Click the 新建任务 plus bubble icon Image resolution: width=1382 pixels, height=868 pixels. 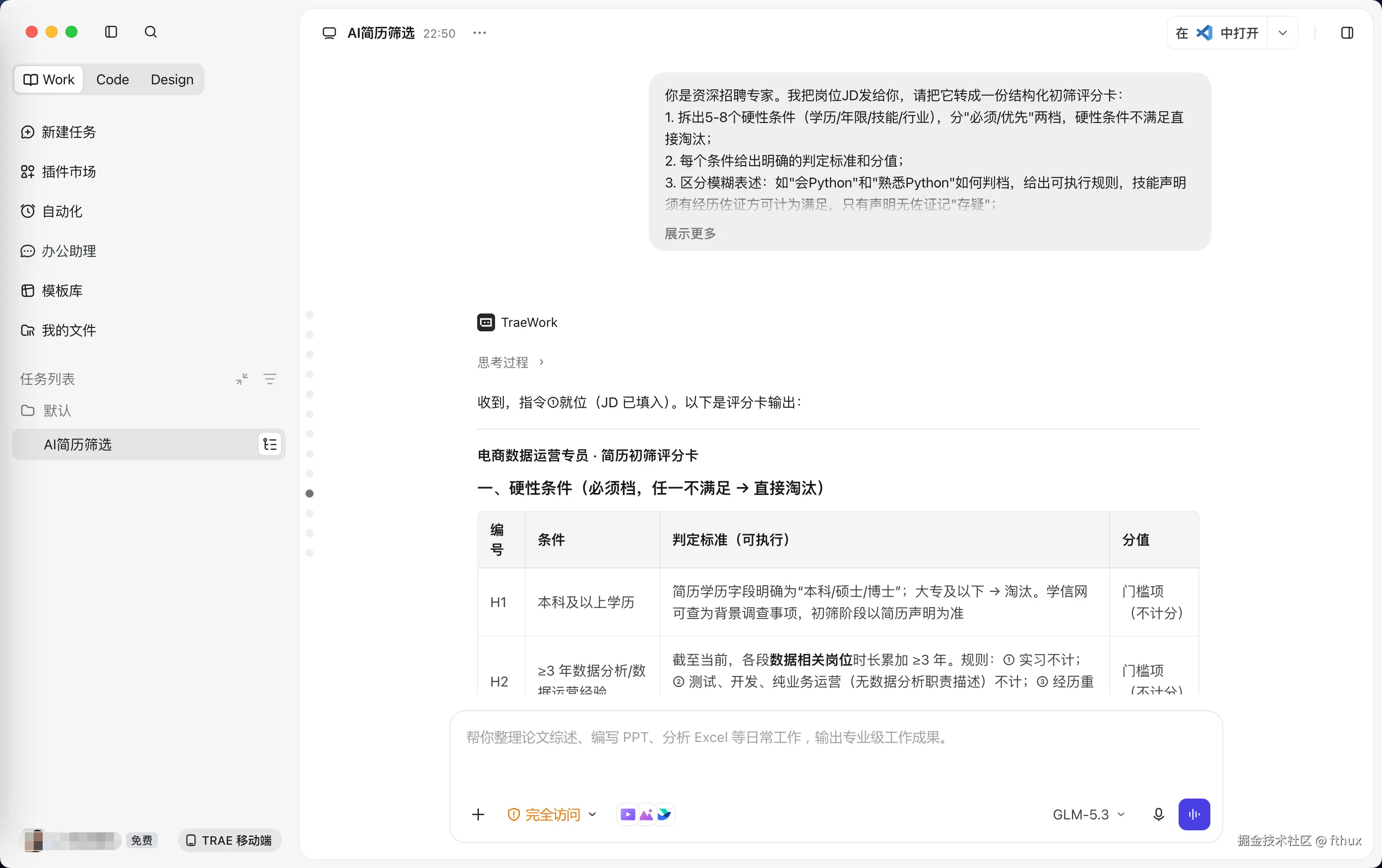tap(28, 132)
